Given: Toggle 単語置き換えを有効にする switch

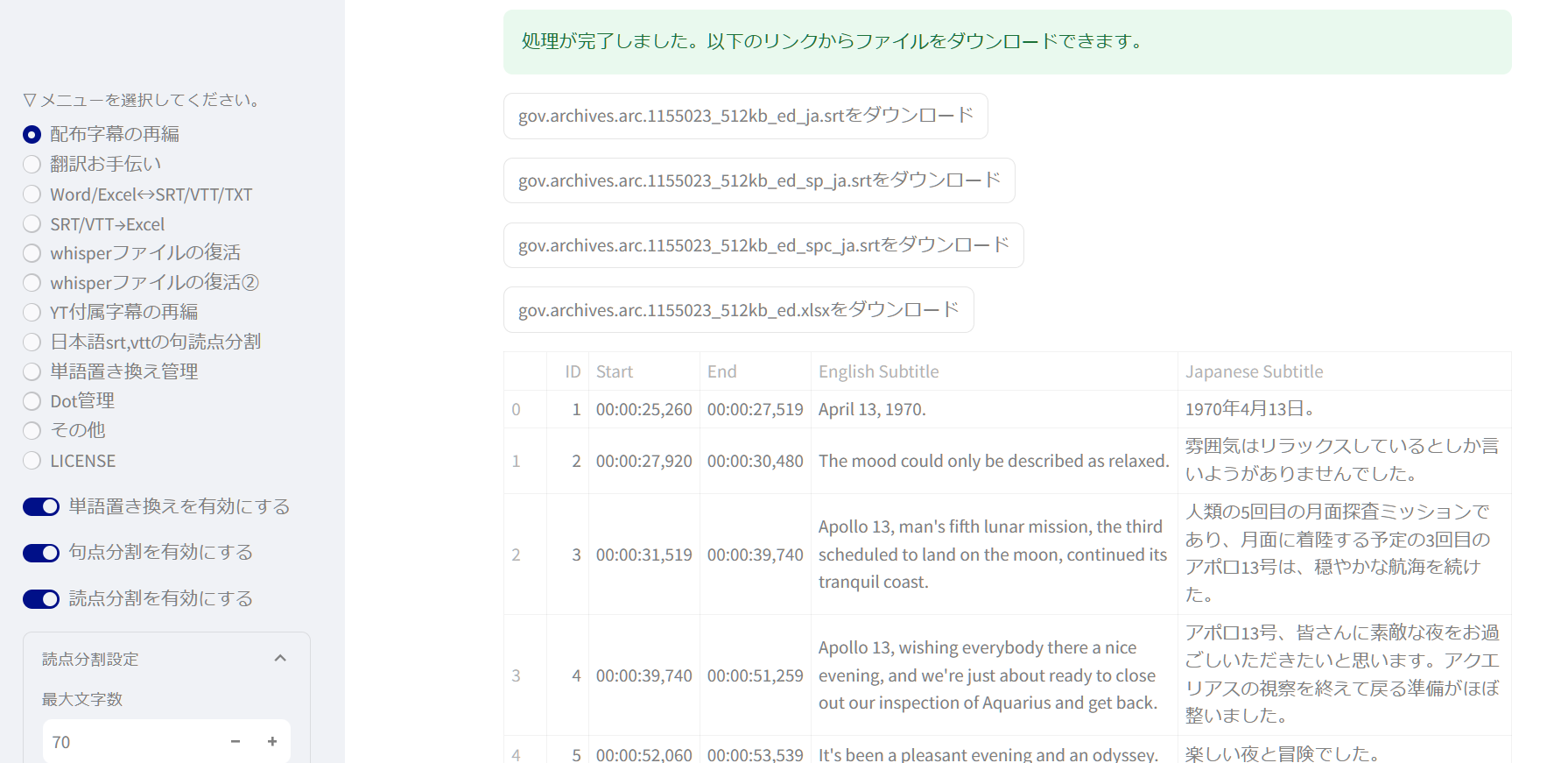Looking at the screenshot, I should 41,506.
